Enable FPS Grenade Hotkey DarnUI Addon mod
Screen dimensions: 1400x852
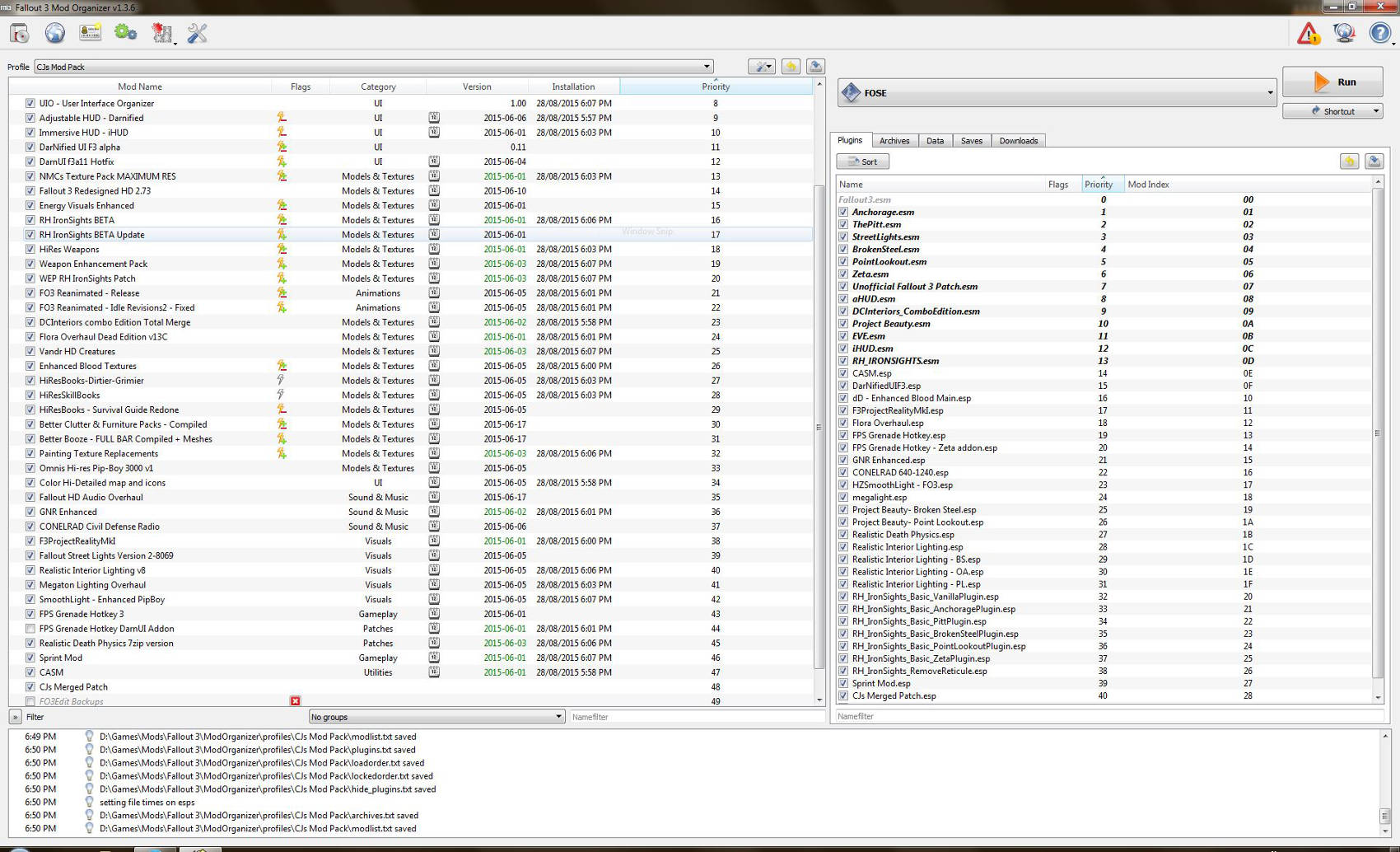(x=30, y=629)
